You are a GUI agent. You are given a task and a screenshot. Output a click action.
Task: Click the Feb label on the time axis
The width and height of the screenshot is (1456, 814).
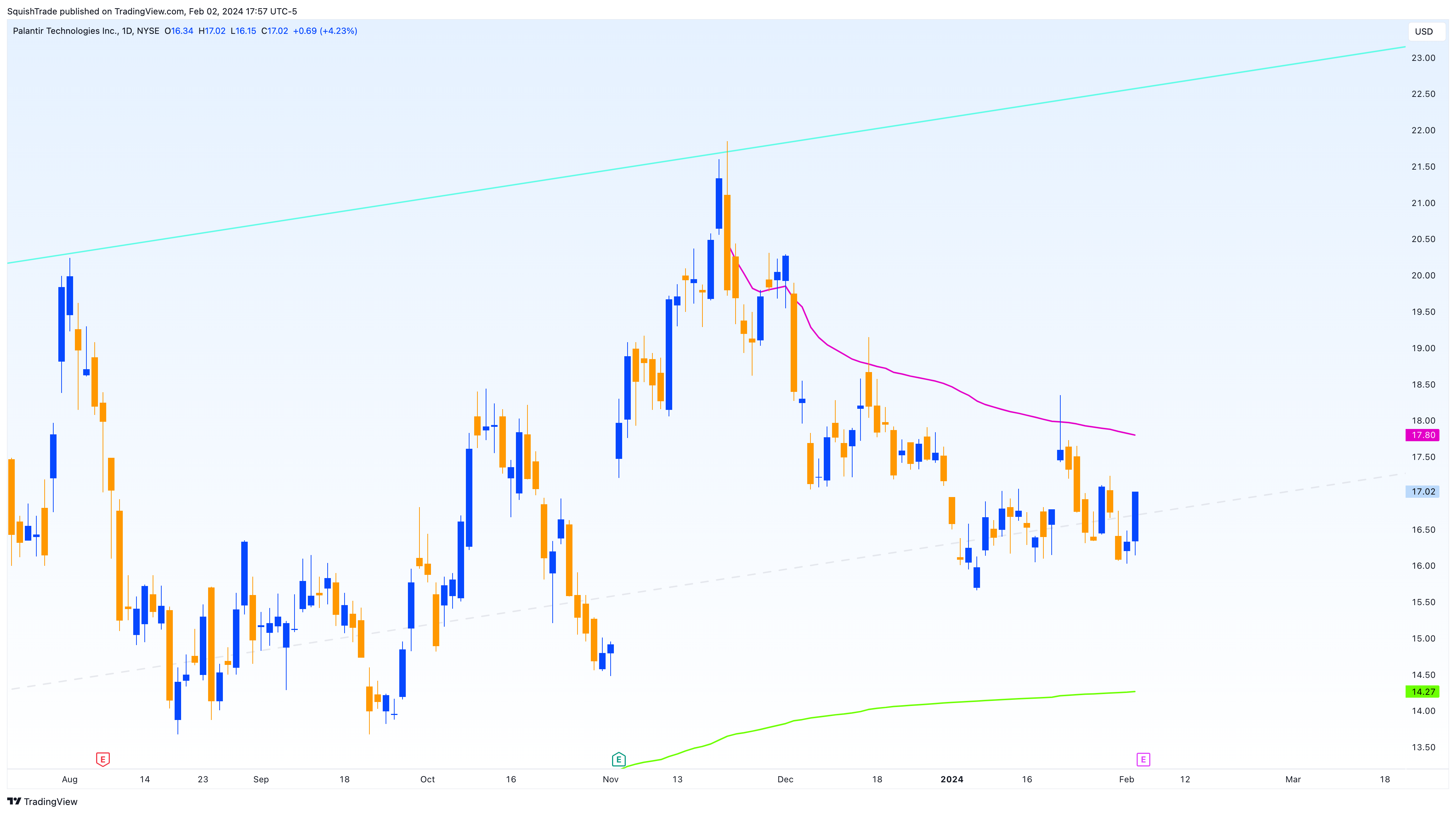pos(1127,779)
